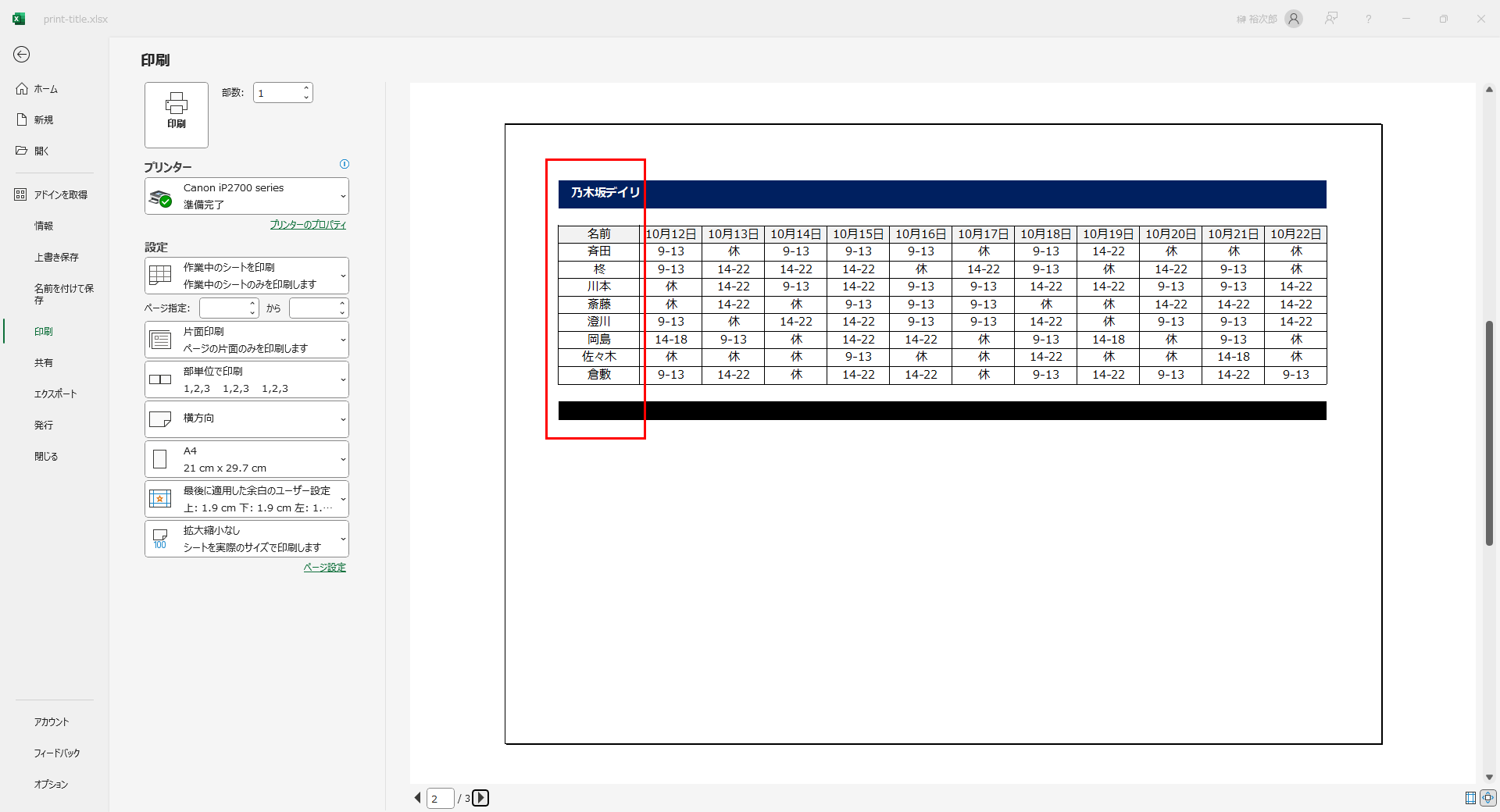Viewport: 1500px width, 812px height.
Task: Open A4 paper size dropdown
Action: point(247,459)
